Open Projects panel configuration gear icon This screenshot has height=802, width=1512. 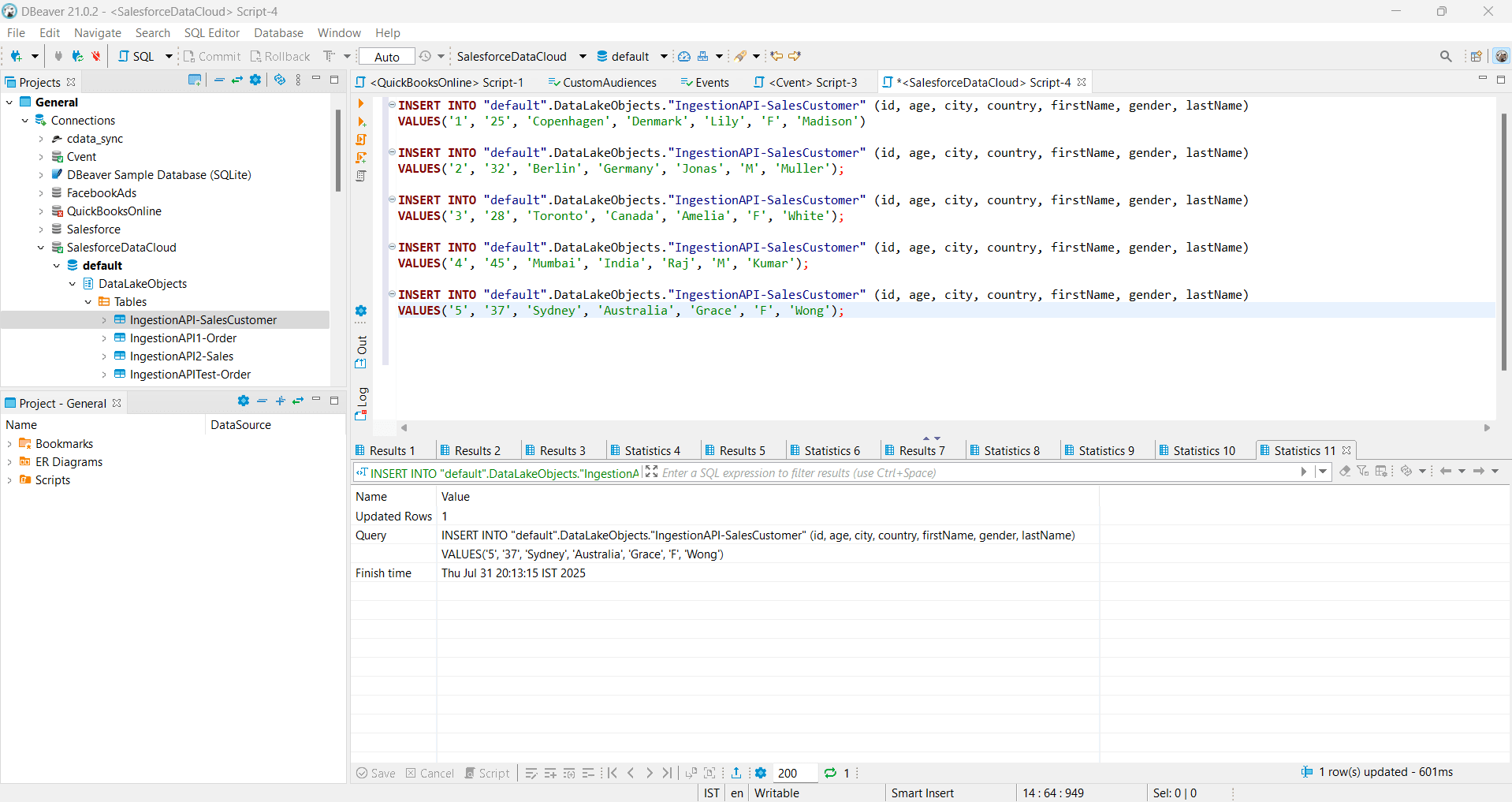[x=255, y=80]
